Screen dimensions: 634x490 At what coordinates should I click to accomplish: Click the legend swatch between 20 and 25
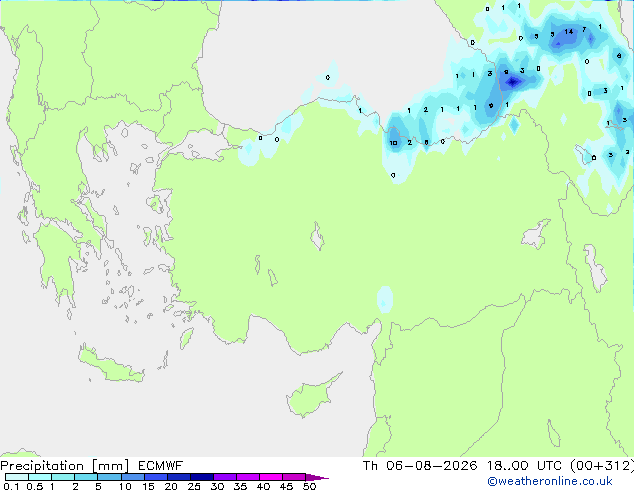[x=178, y=477]
